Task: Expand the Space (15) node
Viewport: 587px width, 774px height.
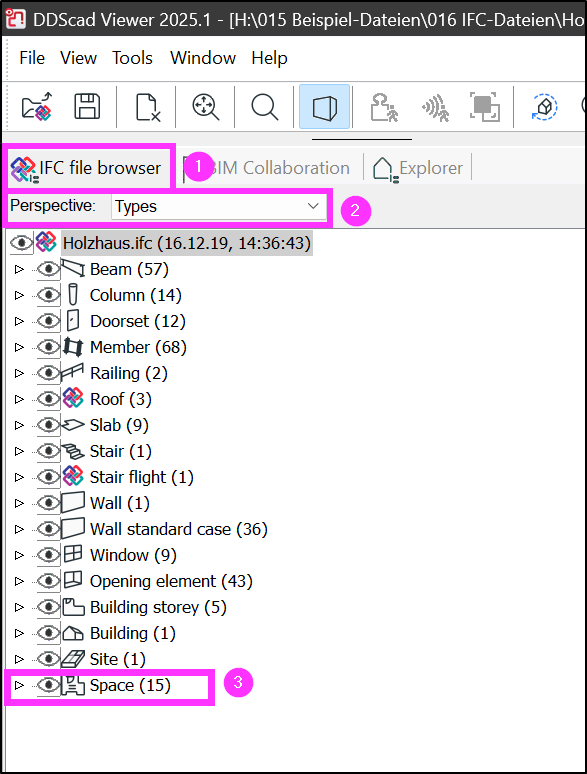Action: [x=19, y=685]
